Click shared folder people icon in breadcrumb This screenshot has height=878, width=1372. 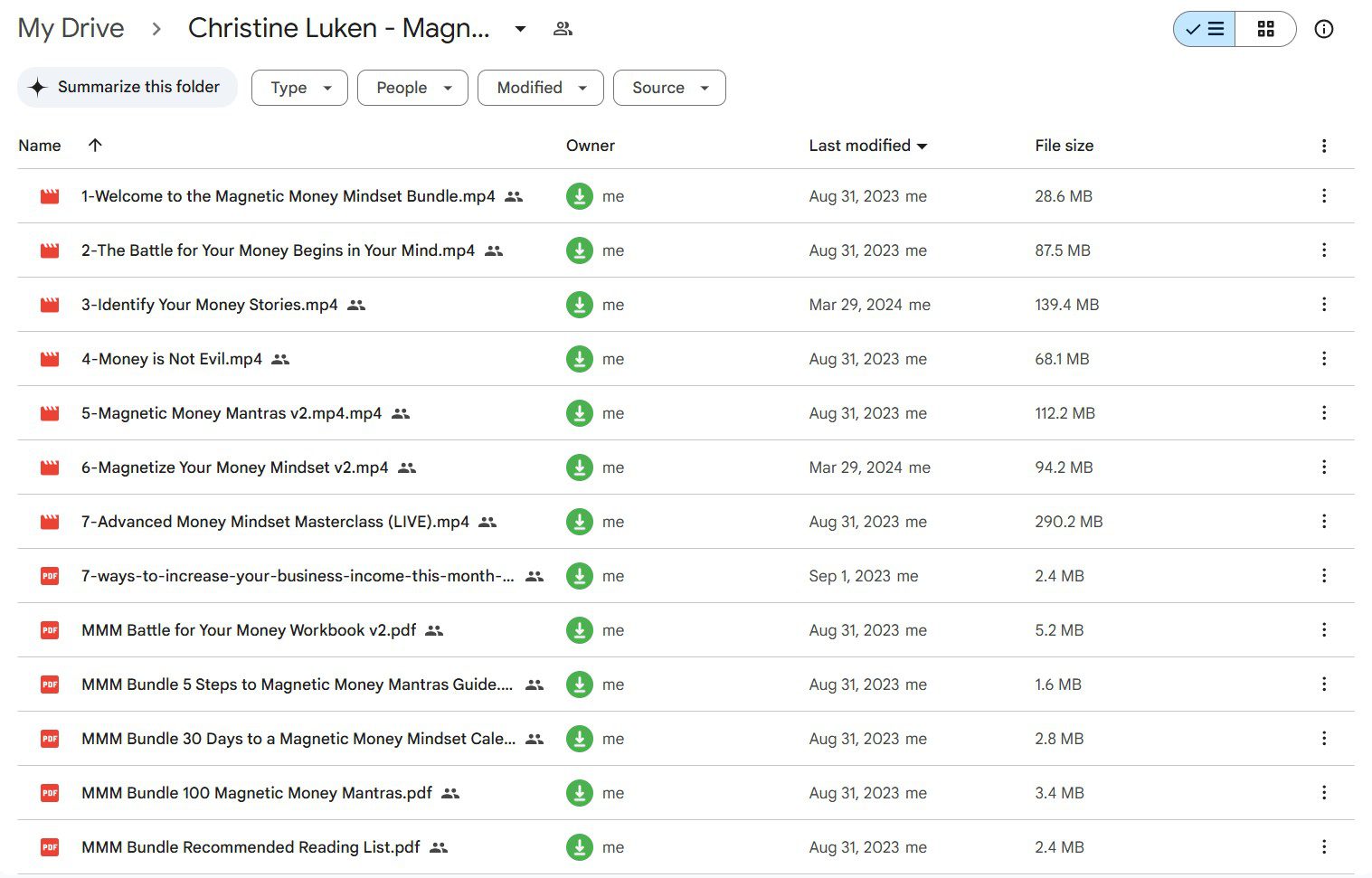click(x=563, y=29)
